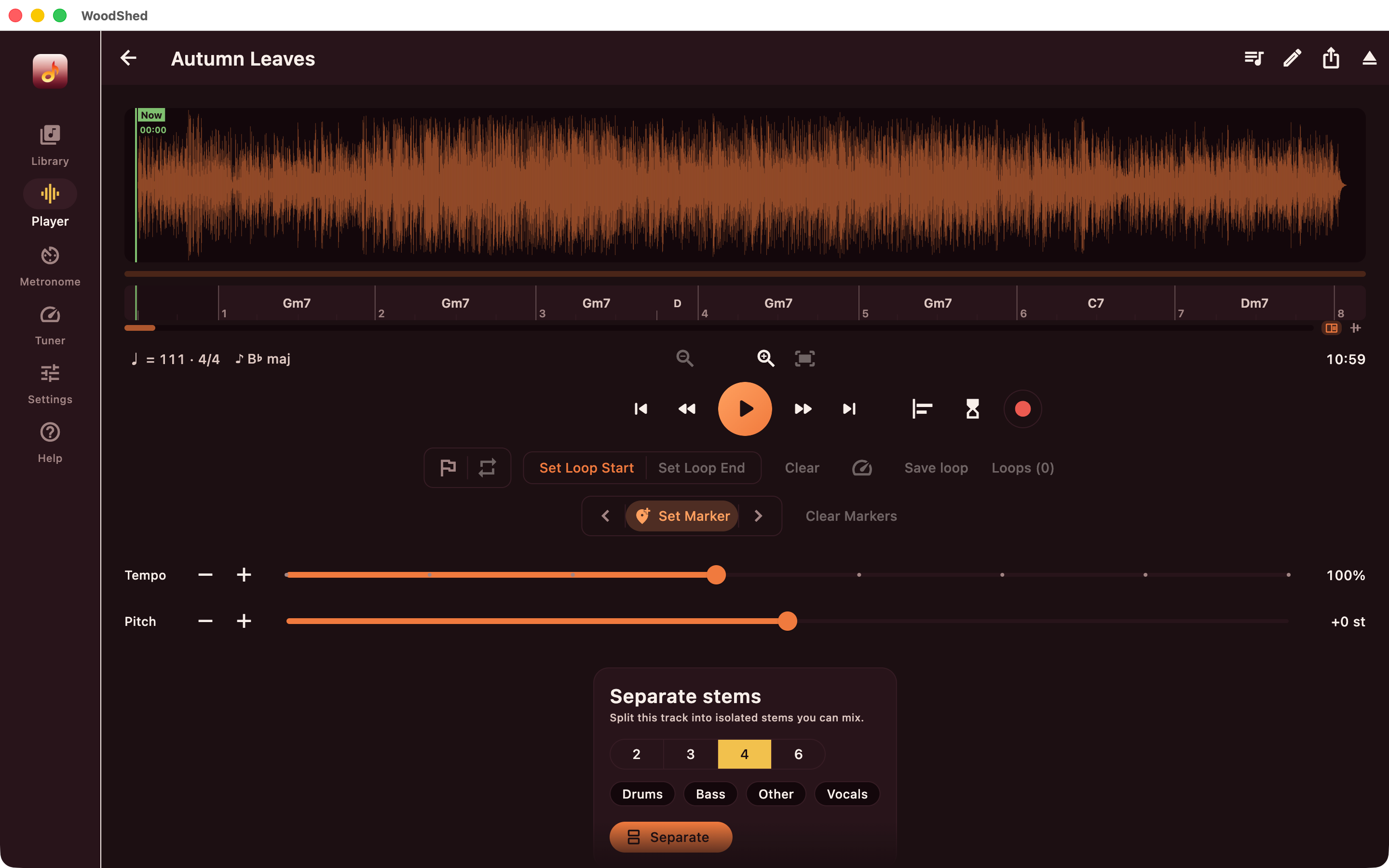Click the eject icon in the header
Screen dimensions: 1389x868
click(x=1370, y=58)
